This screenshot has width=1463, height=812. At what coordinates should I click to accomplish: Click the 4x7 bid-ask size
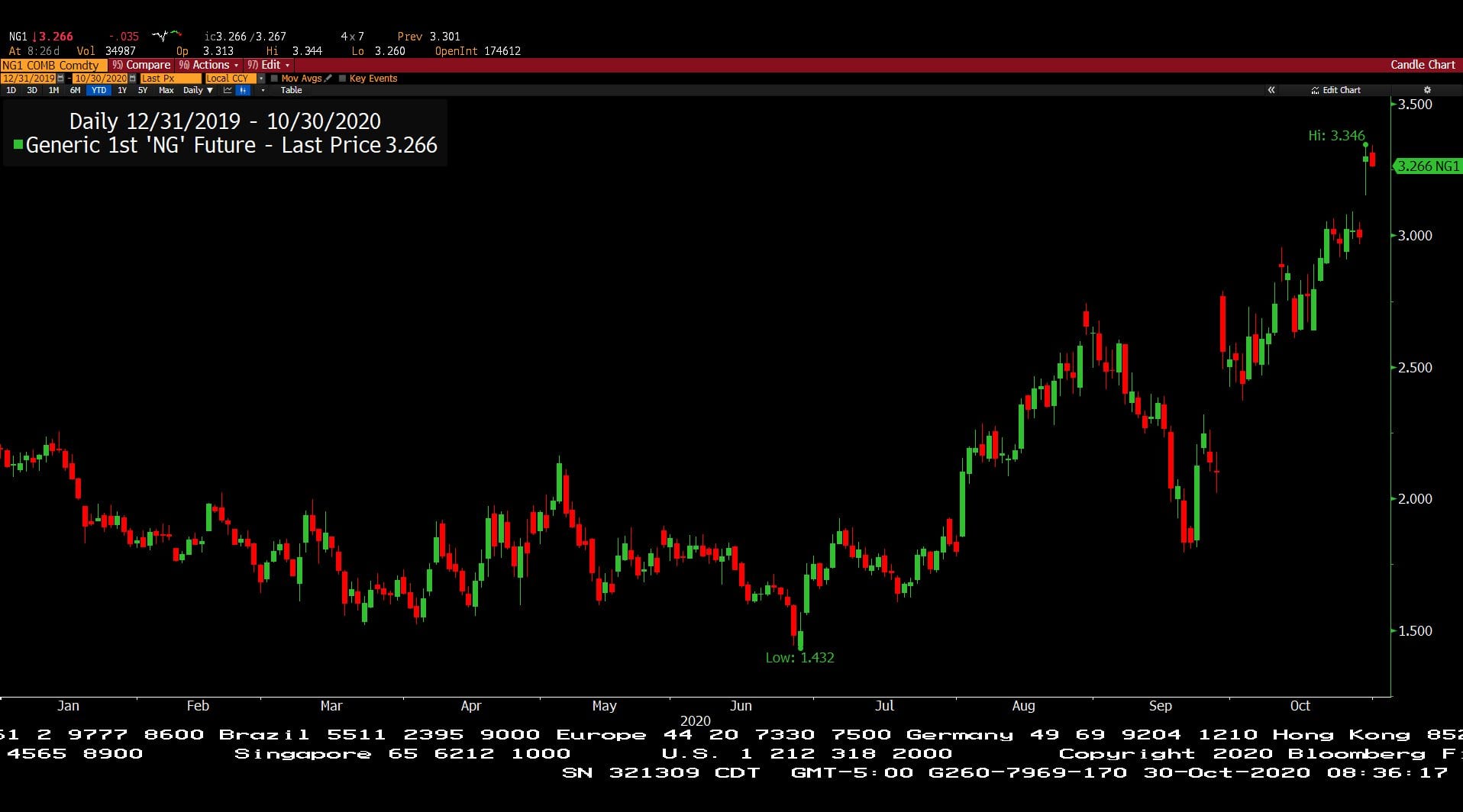(352, 37)
